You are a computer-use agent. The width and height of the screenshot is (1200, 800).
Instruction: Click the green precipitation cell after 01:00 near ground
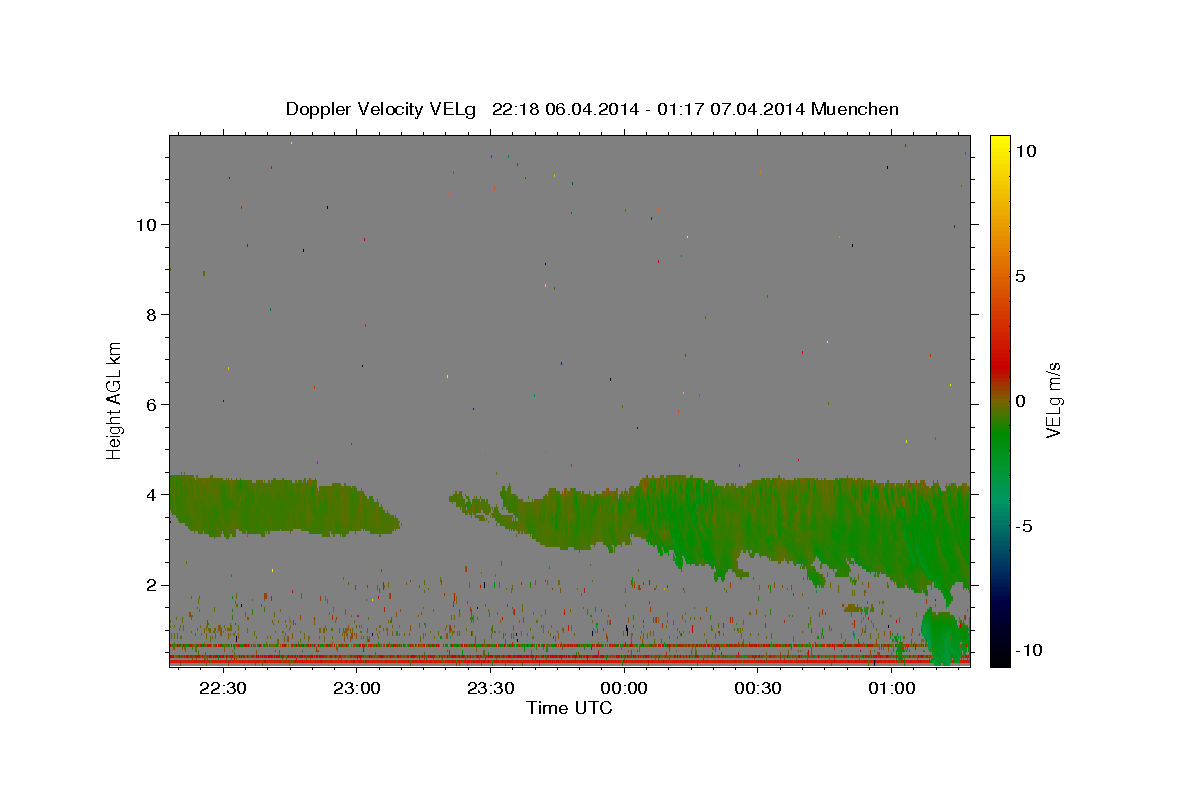coord(945,637)
